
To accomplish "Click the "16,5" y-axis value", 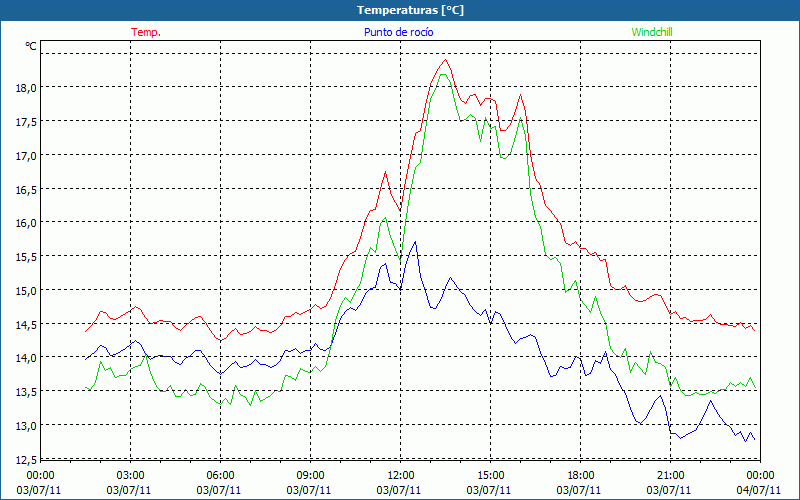I will point(27,189).
